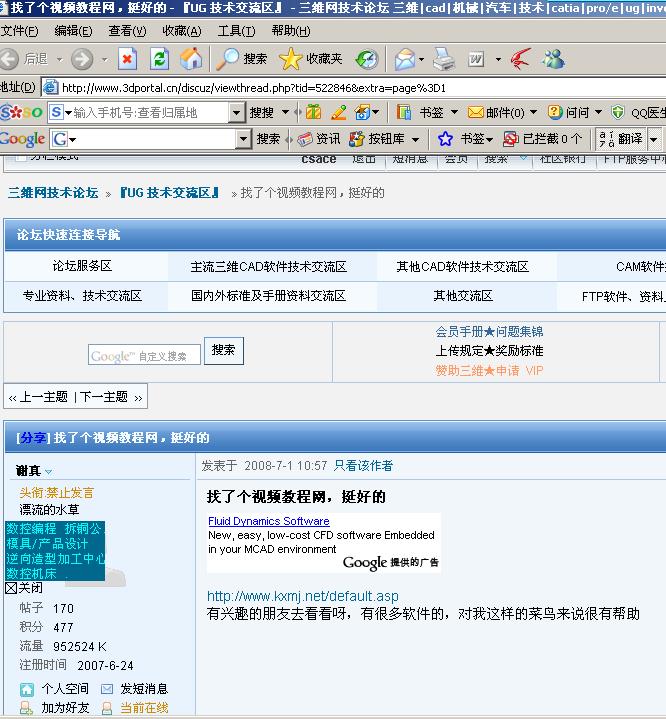This screenshot has width=666, height=719.
Task: Open 个人空间 house icon
Action: 27,689
